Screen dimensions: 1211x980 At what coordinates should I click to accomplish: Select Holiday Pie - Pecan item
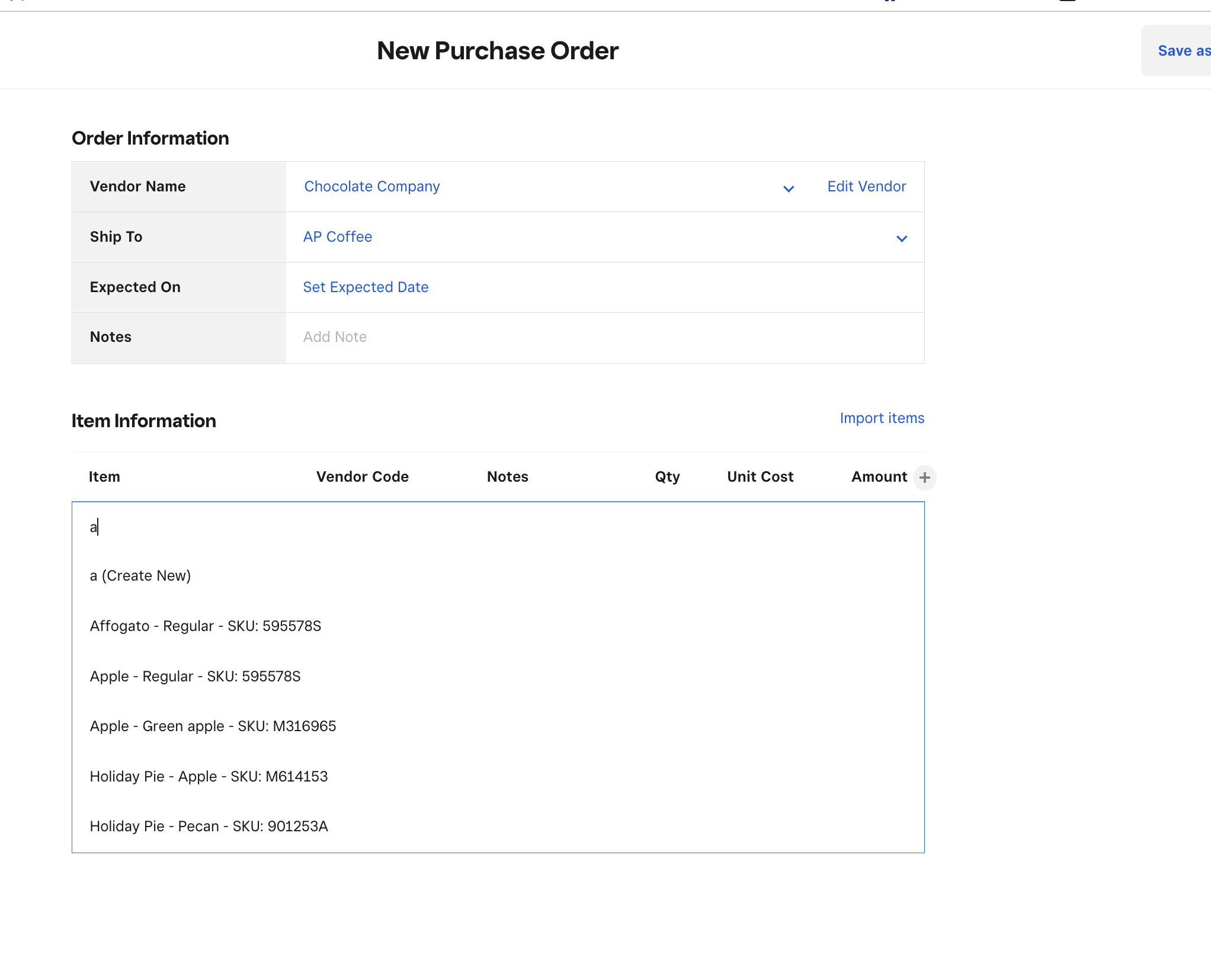pyautogui.click(x=209, y=827)
